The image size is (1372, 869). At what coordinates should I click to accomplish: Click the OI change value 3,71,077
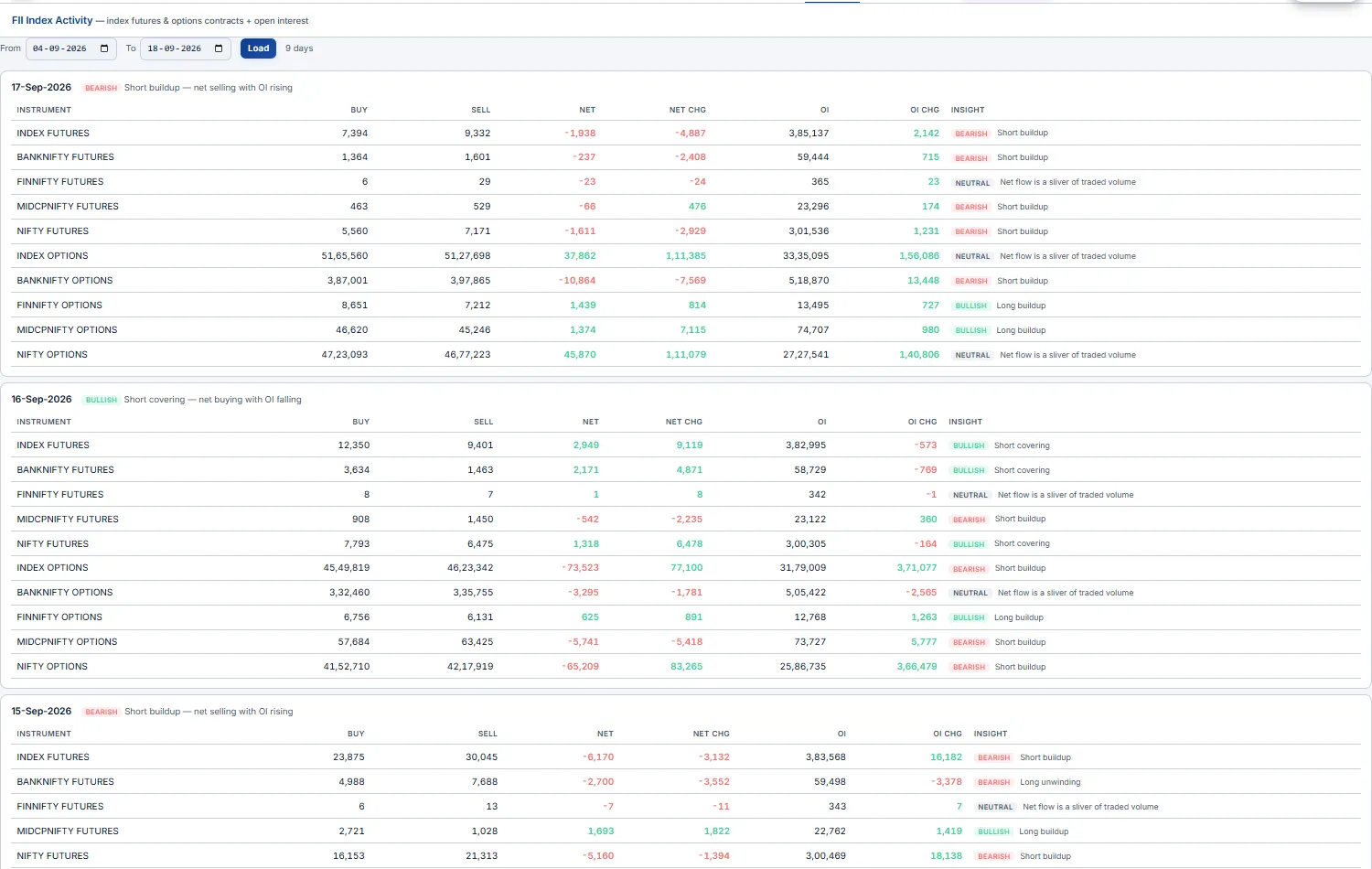pyautogui.click(x=916, y=568)
